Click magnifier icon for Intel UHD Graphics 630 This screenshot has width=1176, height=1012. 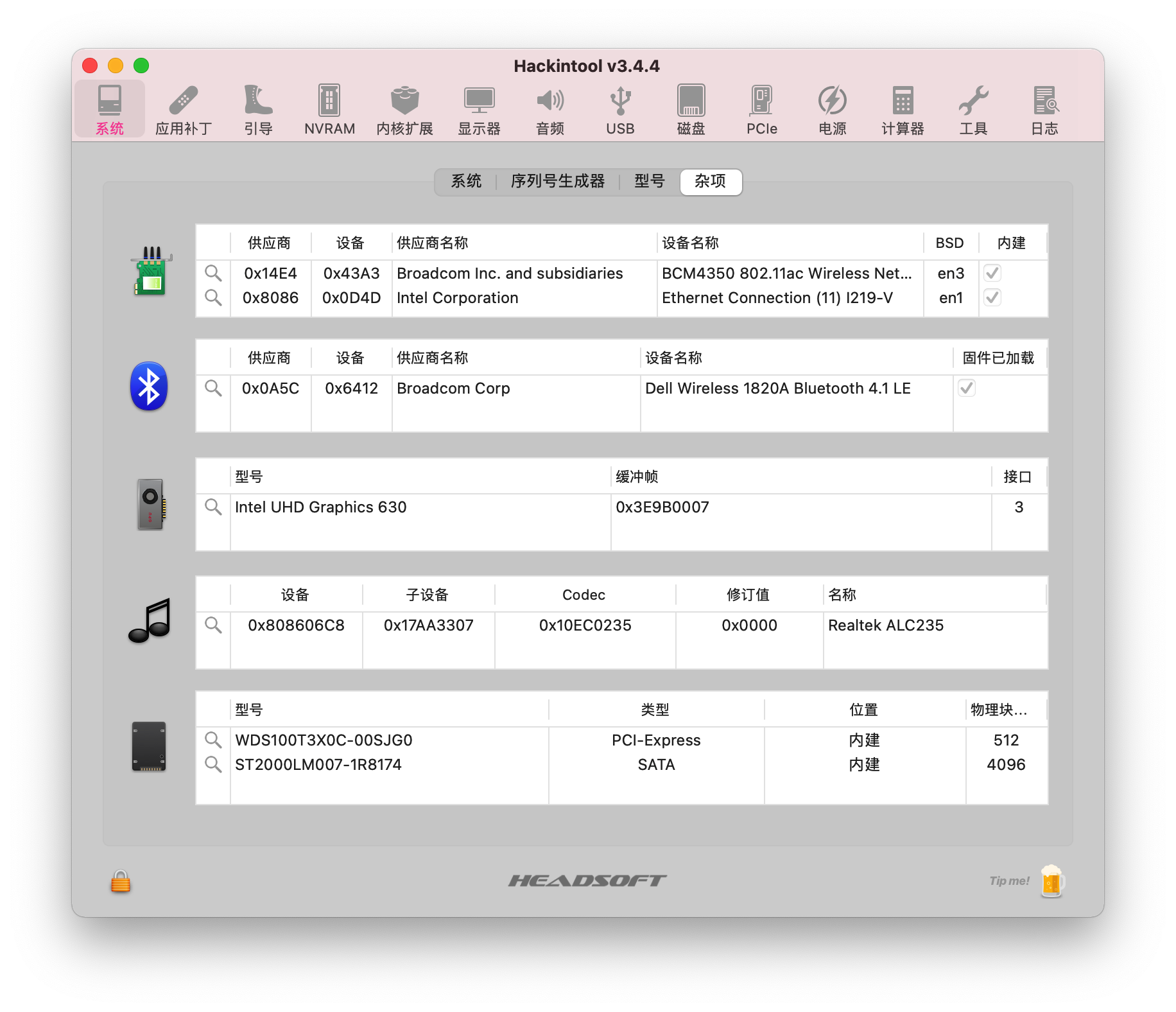point(213,507)
